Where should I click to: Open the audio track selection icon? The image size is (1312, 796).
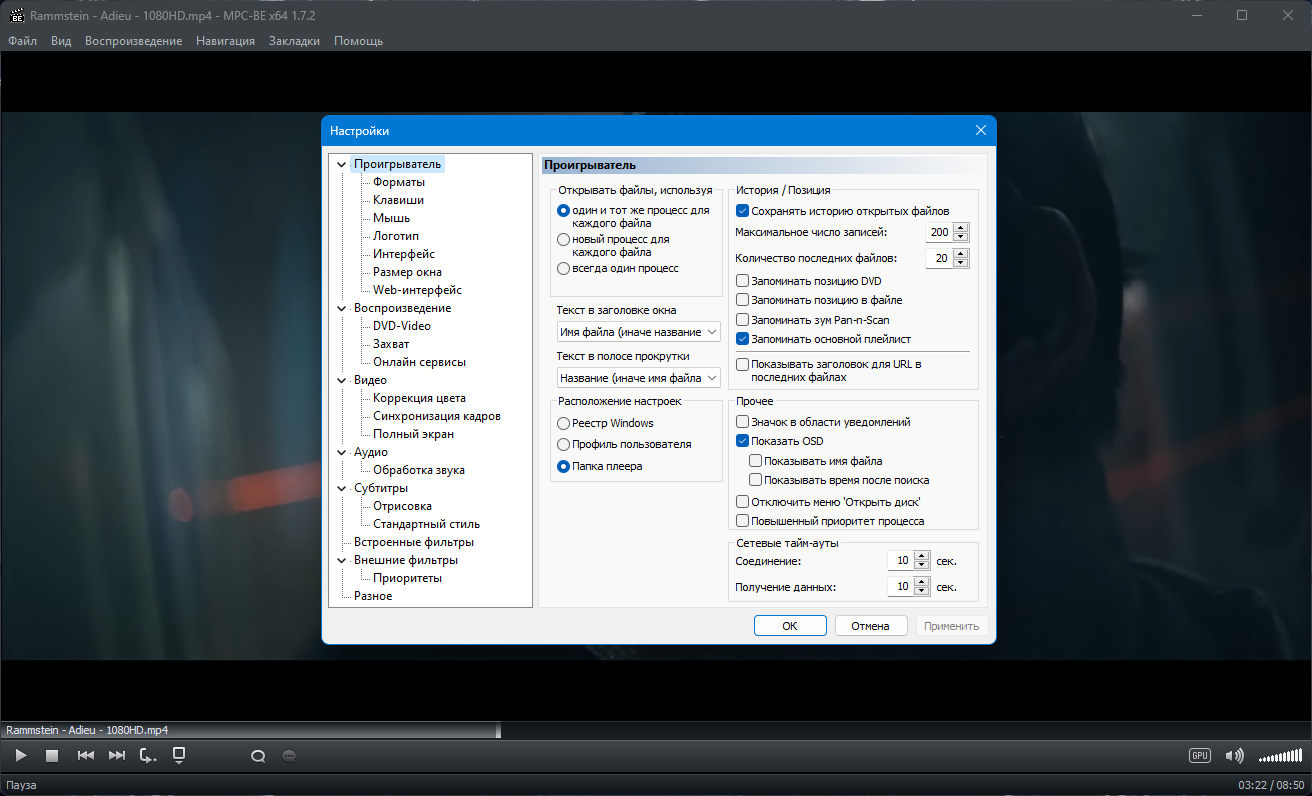click(x=258, y=756)
